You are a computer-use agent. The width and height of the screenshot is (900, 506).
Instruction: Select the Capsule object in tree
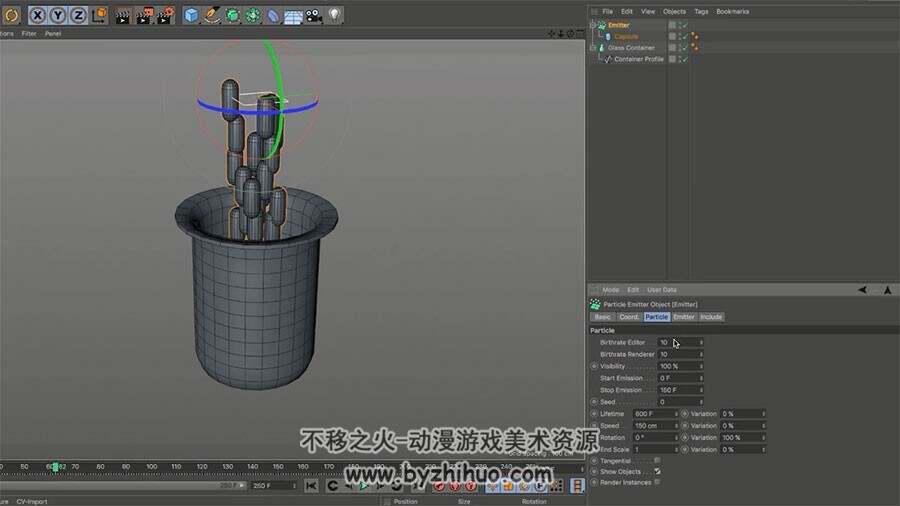click(626, 37)
